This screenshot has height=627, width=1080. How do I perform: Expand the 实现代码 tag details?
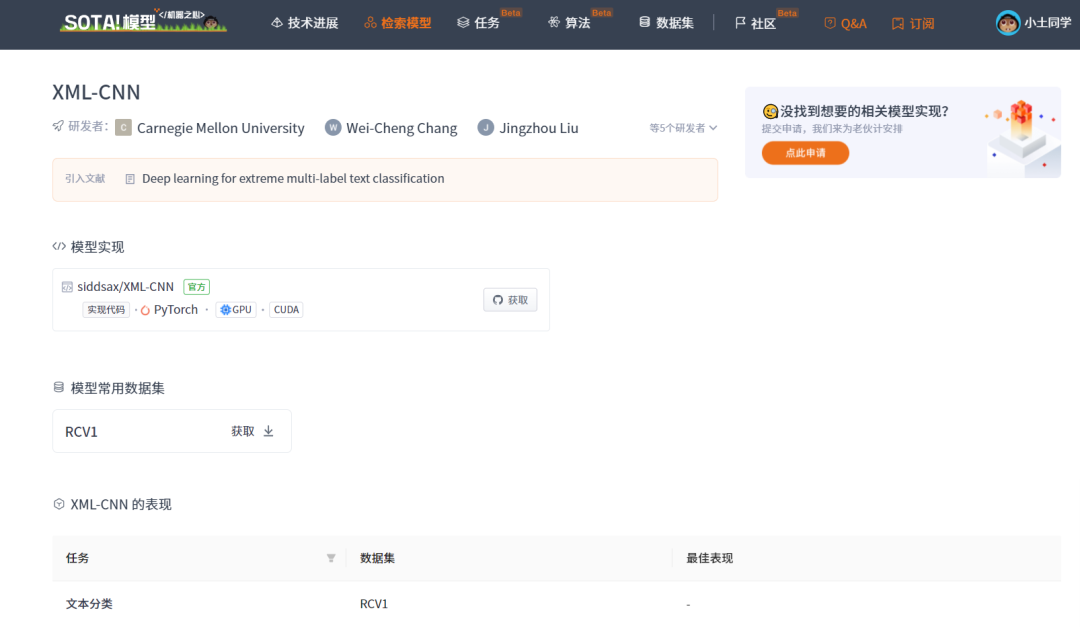coord(104,309)
